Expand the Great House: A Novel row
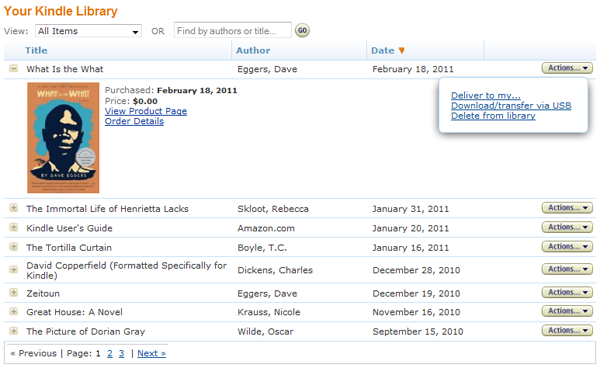The image size is (600, 368). [14, 312]
